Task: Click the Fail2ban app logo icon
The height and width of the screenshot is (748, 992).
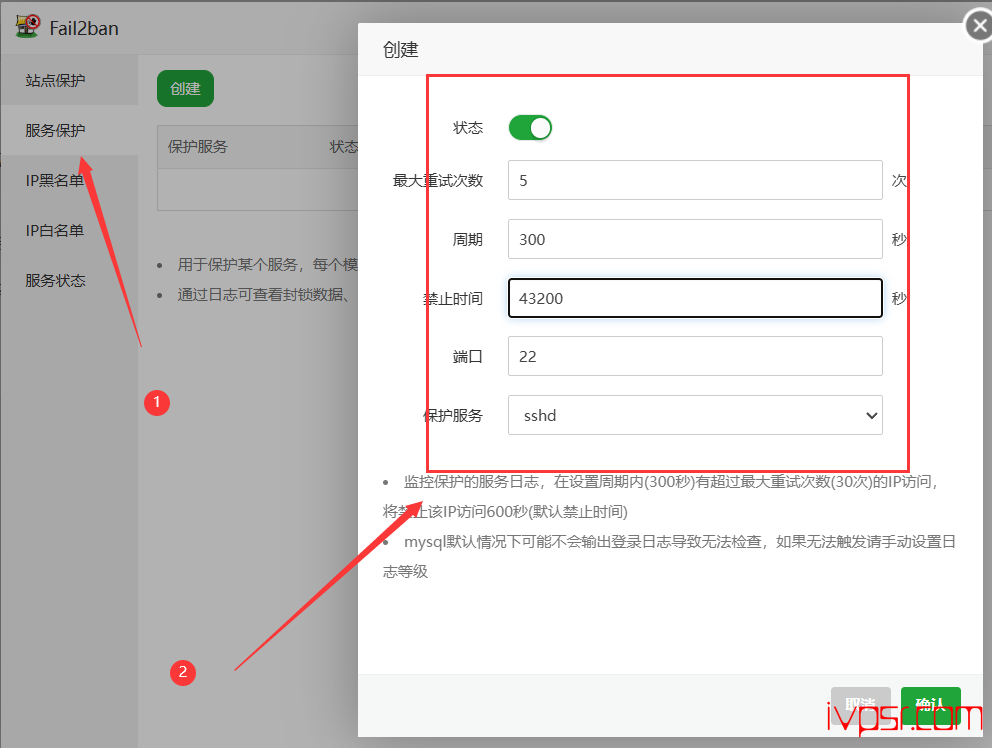Action: tap(28, 26)
